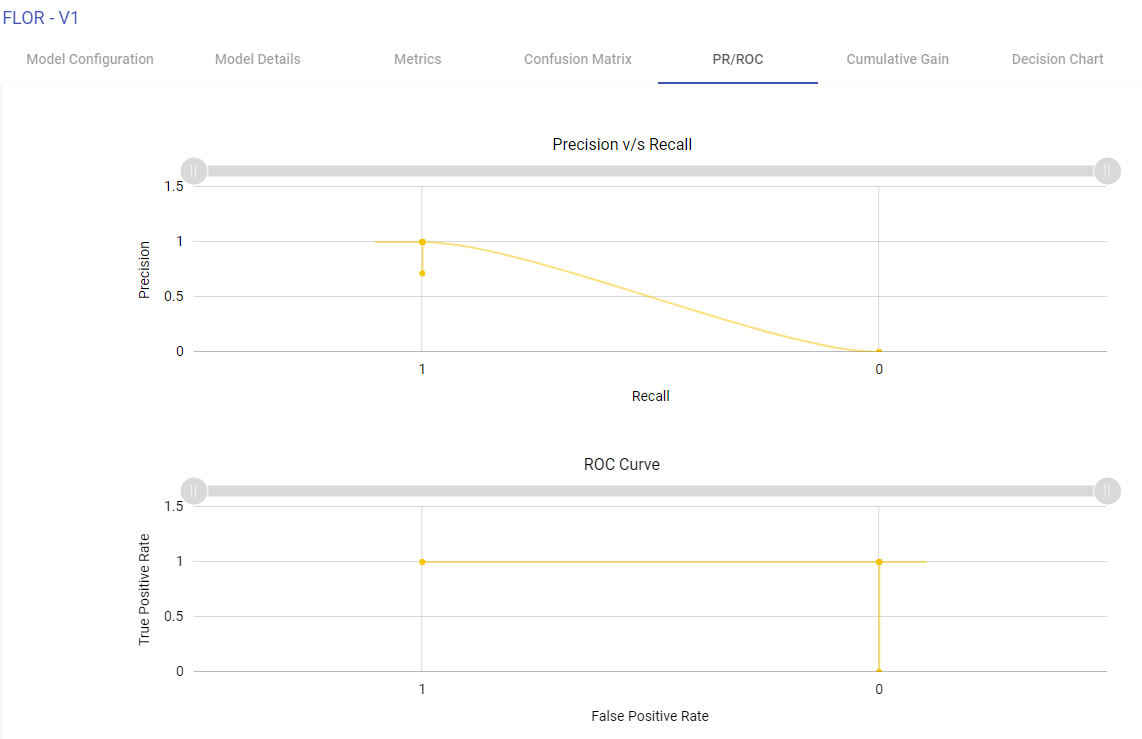Click left range handle of ROC Curve chart

(x=194, y=491)
